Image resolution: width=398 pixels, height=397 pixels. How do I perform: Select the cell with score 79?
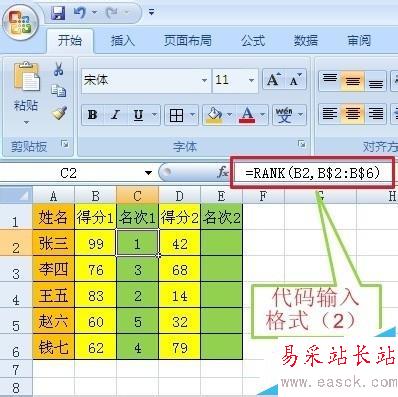tap(180, 347)
